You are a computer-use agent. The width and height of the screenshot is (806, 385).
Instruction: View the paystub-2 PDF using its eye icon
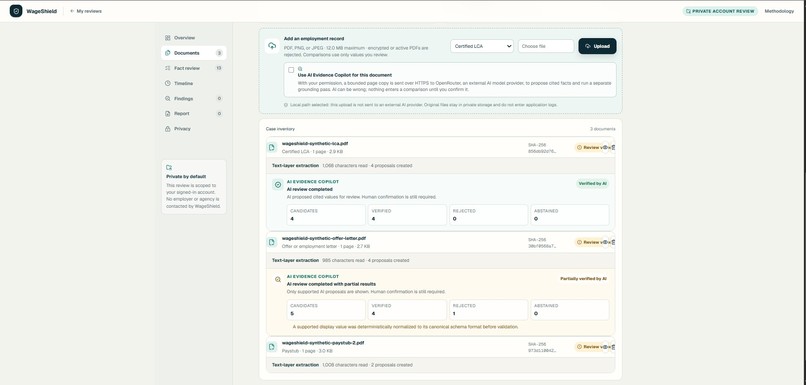pos(605,347)
